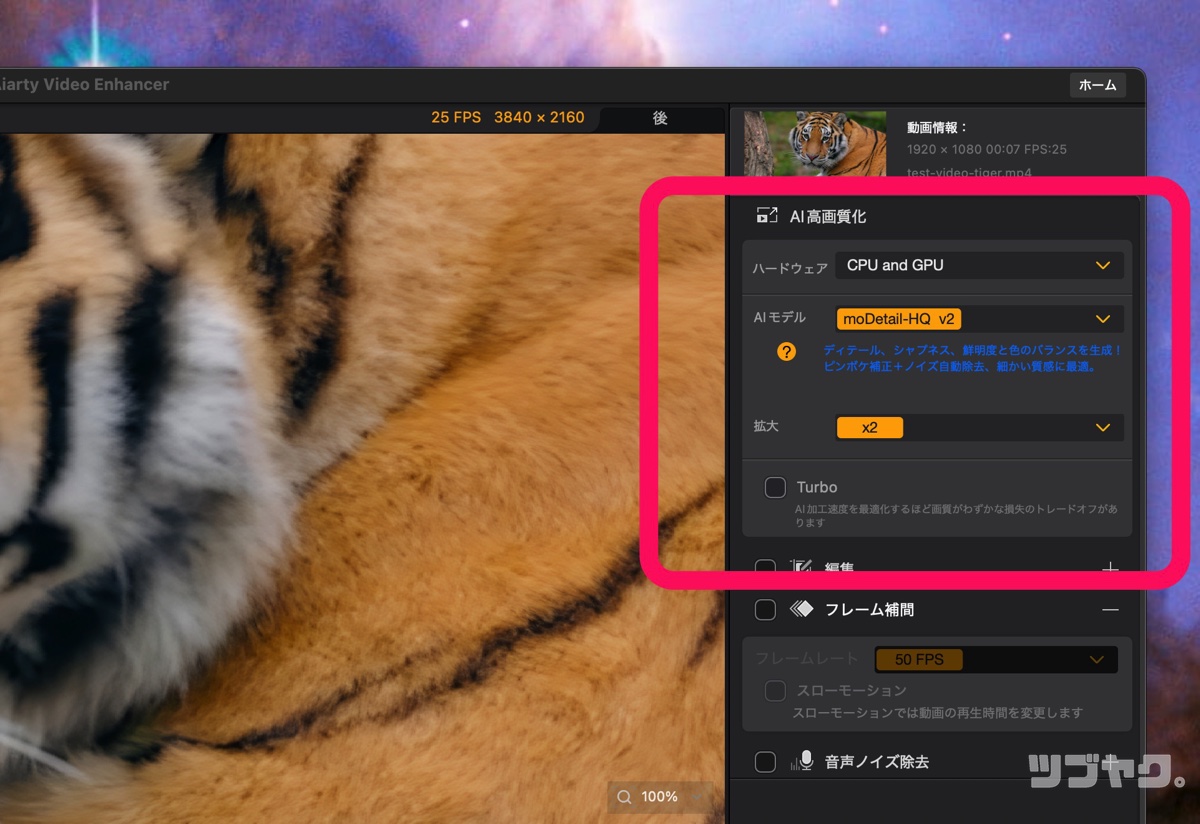Toggle the 音声ノイズ除去 checkbox
The height and width of the screenshot is (824, 1200).
pos(765,762)
